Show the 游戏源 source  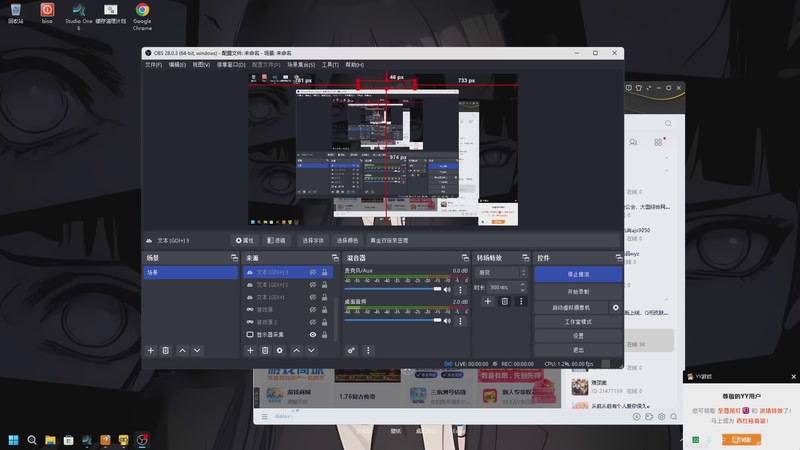[313, 310]
